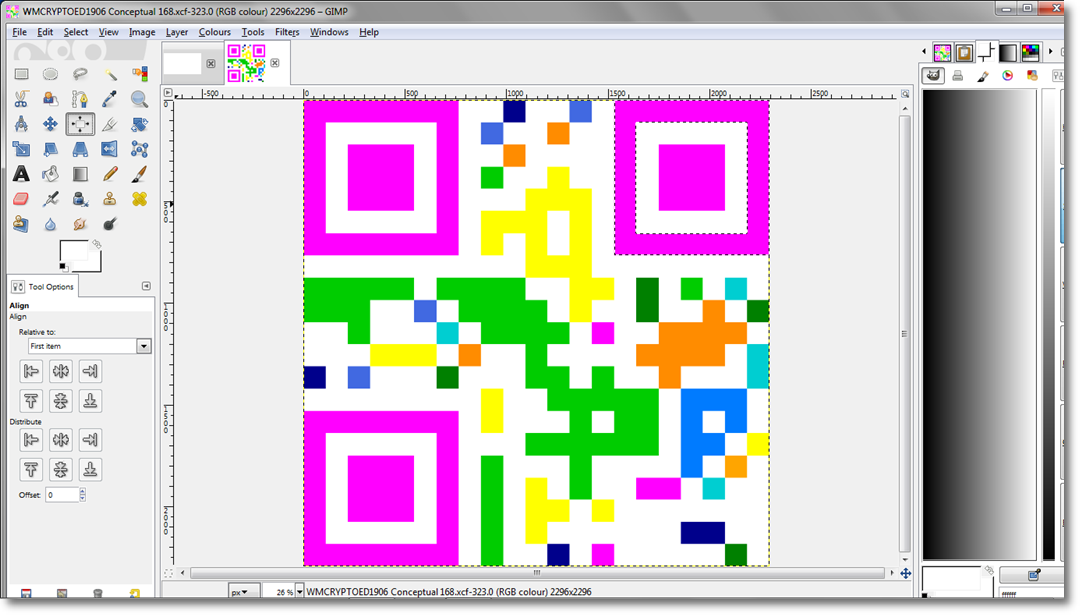Open the Layer menu
The height and width of the screenshot is (615, 1080).
coord(177,32)
